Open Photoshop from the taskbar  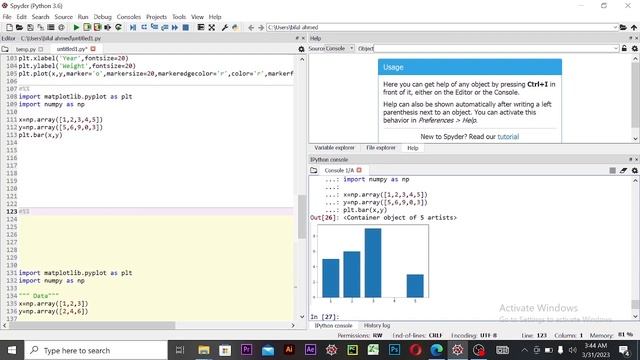coord(394,350)
